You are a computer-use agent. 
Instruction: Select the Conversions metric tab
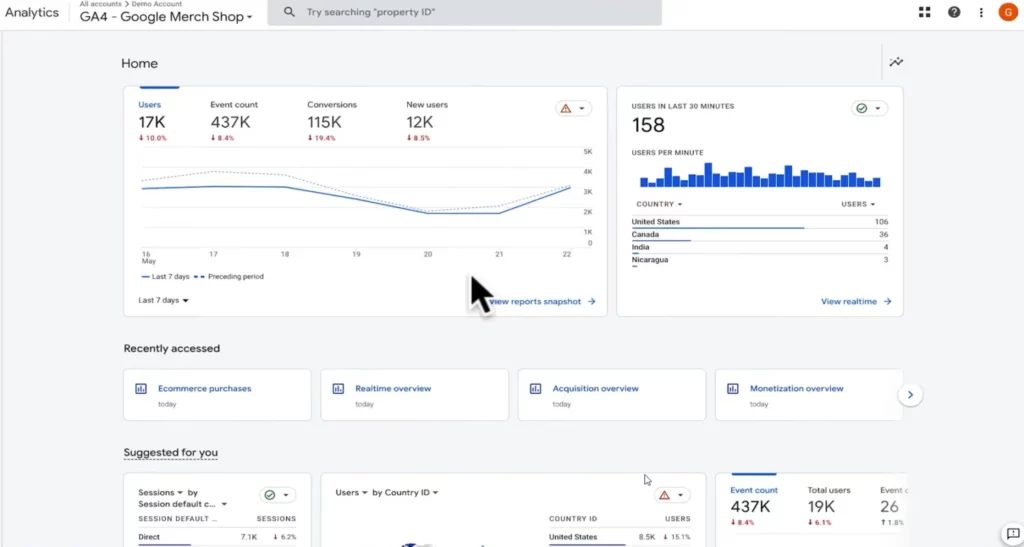point(332,121)
